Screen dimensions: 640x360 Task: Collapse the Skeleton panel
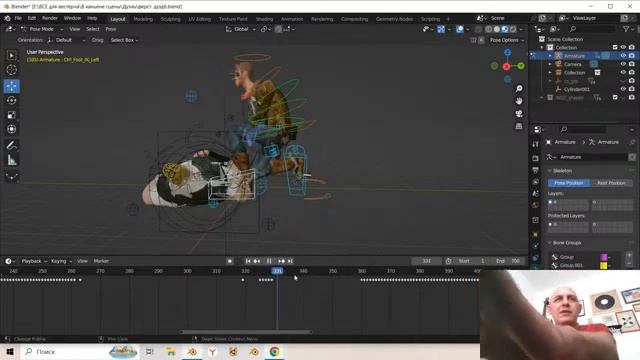click(x=549, y=171)
